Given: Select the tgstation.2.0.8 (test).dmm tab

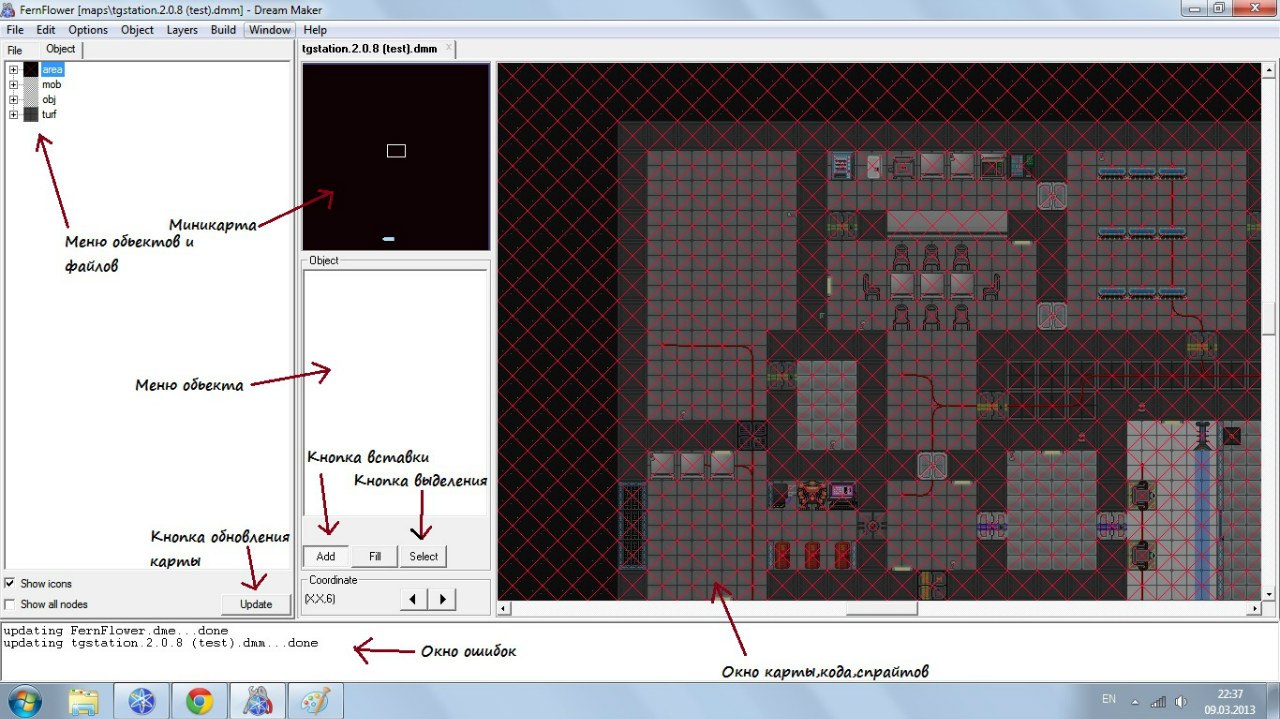Looking at the screenshot, I should 370,48.
